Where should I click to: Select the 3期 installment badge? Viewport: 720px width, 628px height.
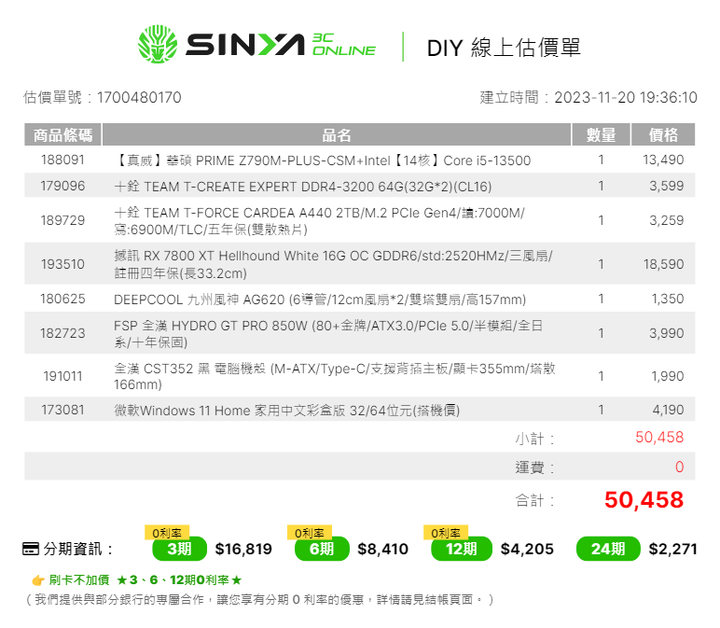coord(180,549)
